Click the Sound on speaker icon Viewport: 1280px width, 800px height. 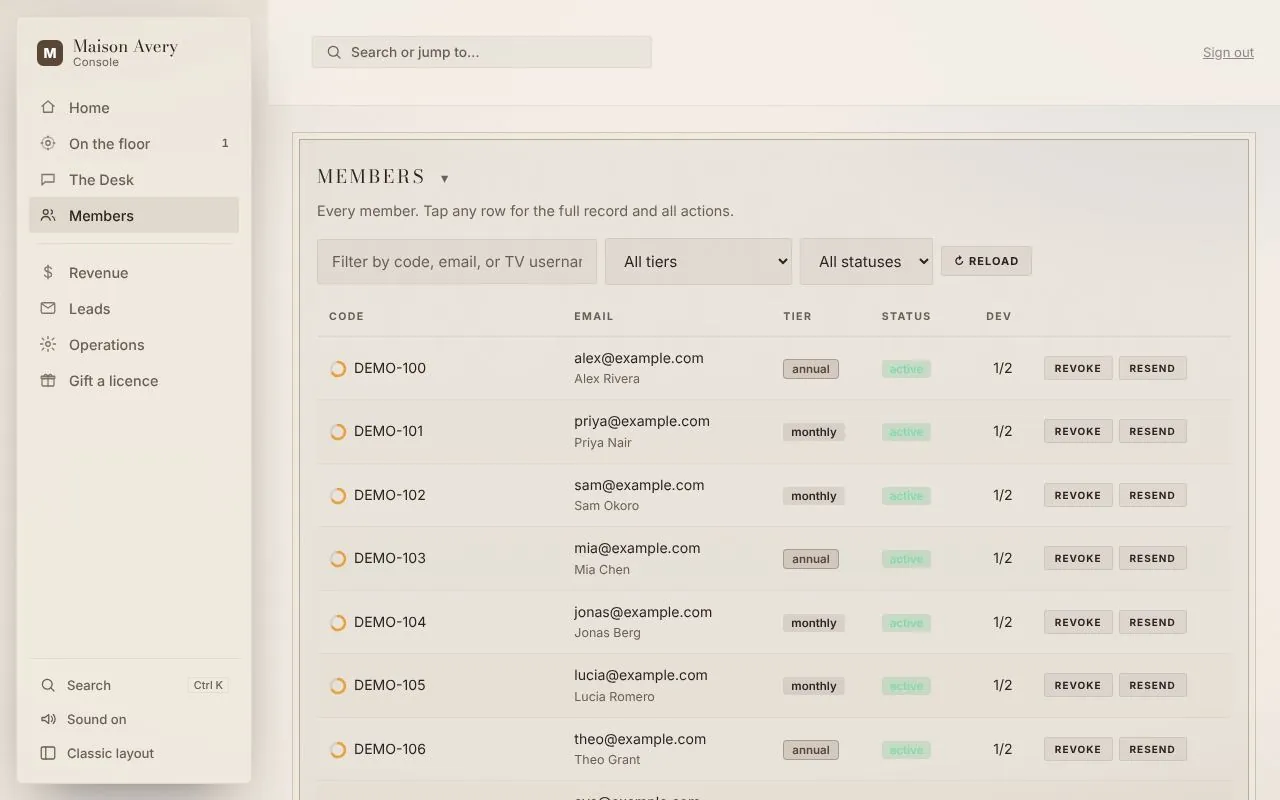(x=48, y=719)
